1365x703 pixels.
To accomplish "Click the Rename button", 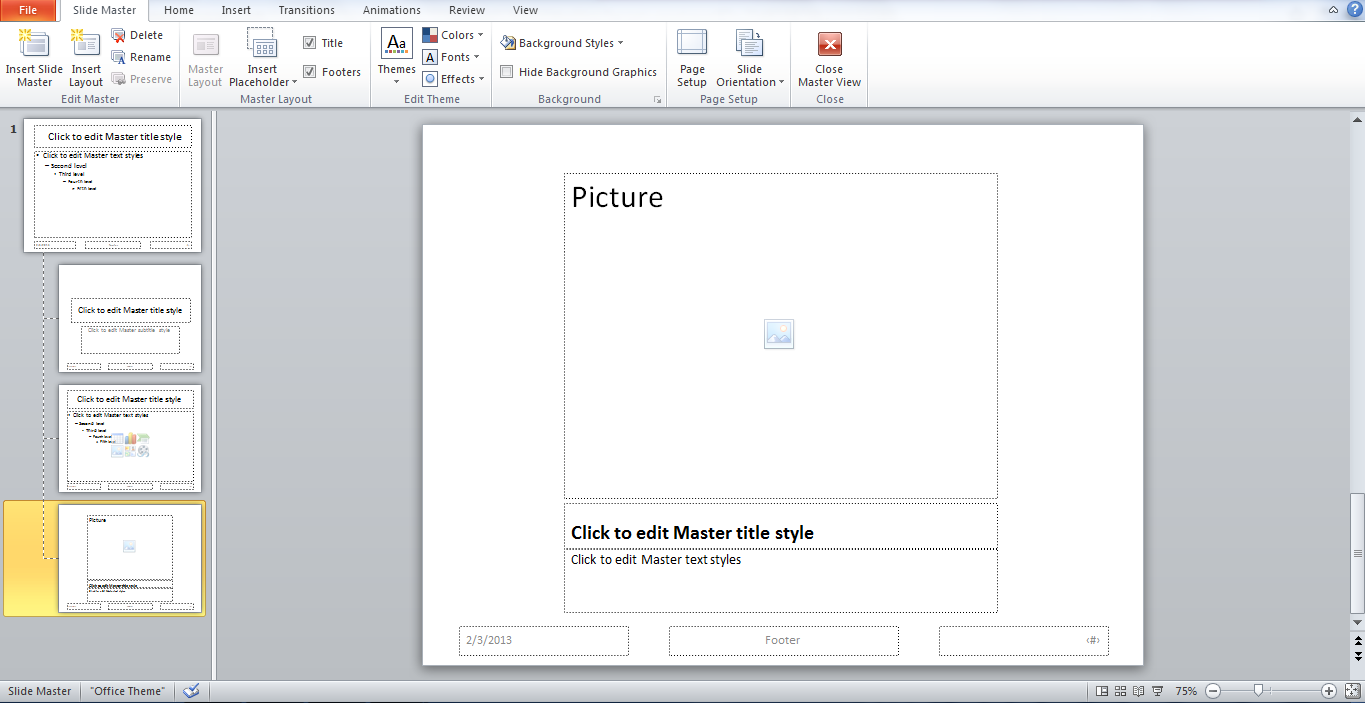I will (x=141, y=56).
